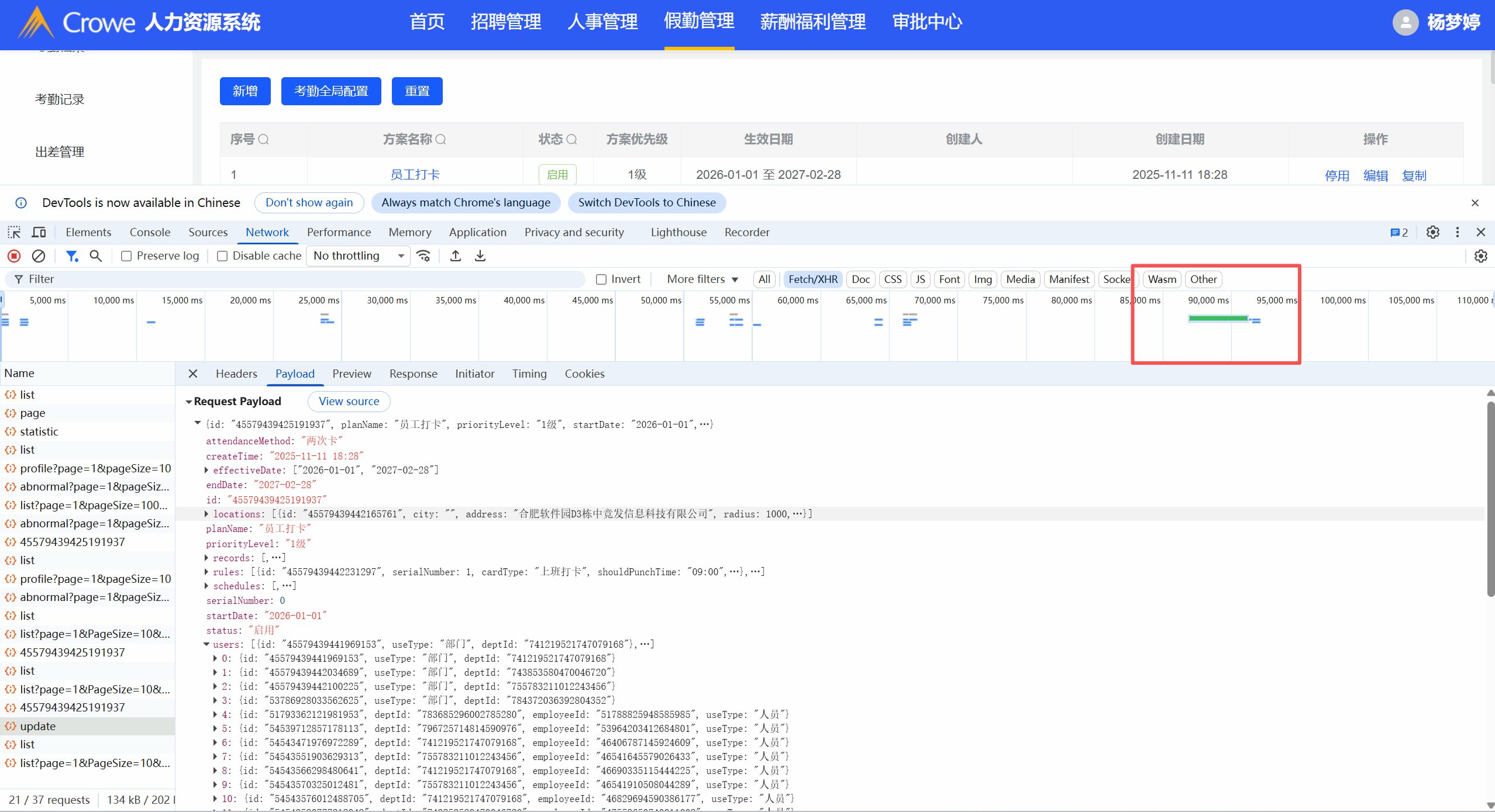Image resolution: width=1495 pixels, height=812 pixels.
Task: Check the Disable cache checkbox
Action: point(222,256)
